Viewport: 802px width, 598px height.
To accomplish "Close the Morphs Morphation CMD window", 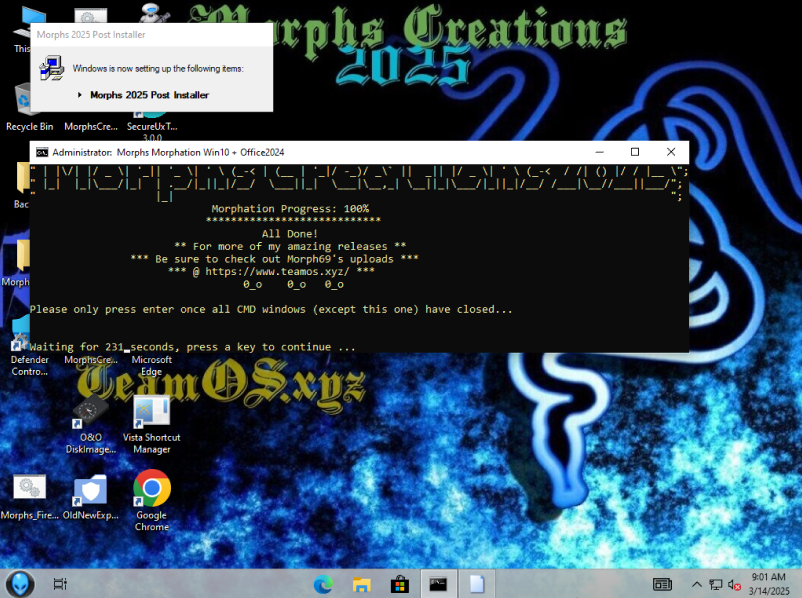I will click(x=671, y=152).
